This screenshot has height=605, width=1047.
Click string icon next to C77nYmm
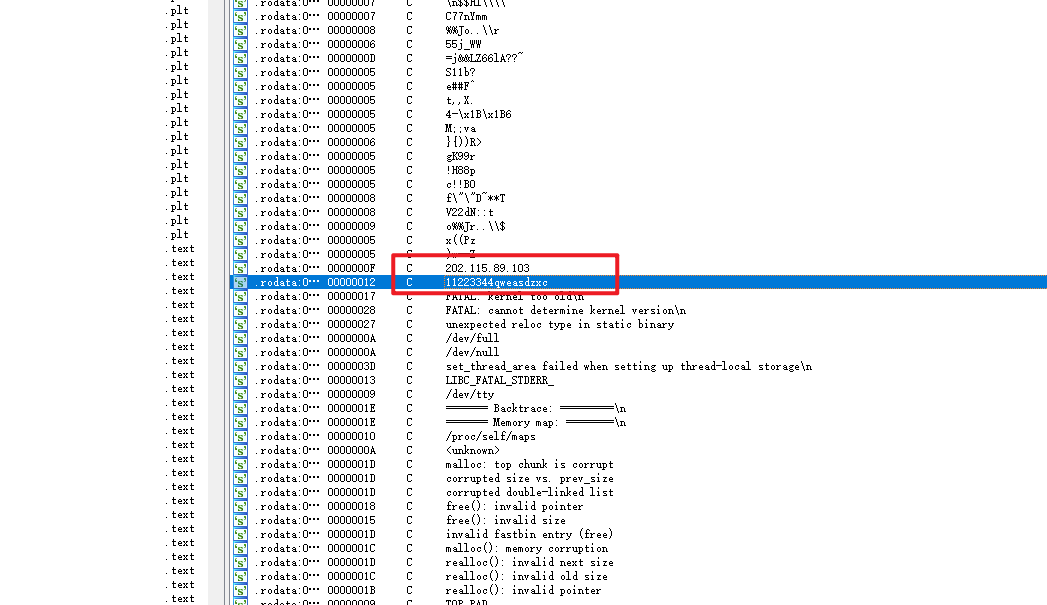(240, 16)
